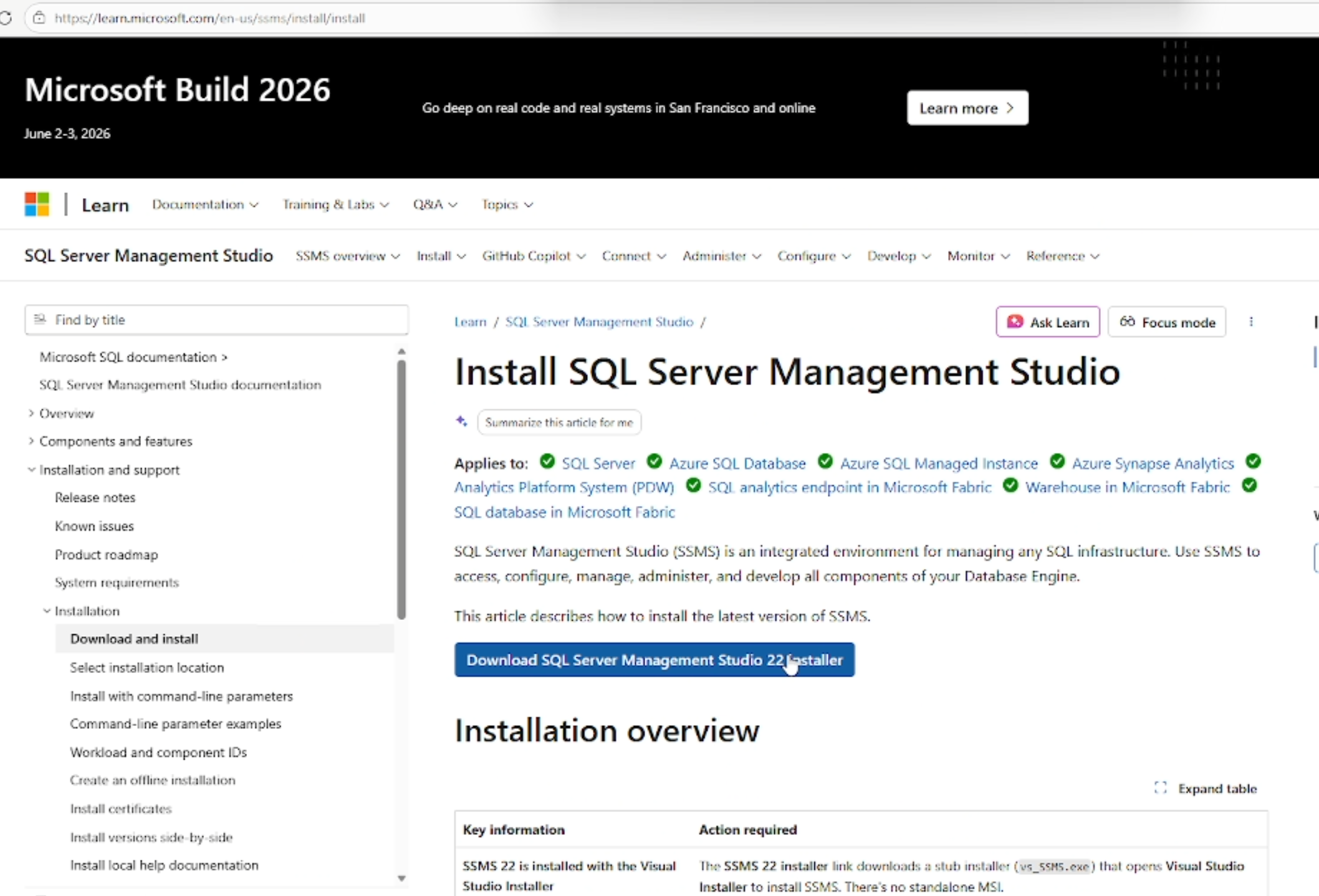Enable Focus mode

(x=1167, y=322)
